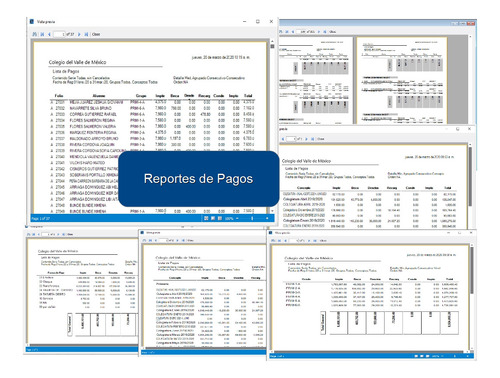Go to previous page in middle-right concept report window
Image resolution: width=500 pixels, height=378 pixels.
click(283, 139)
